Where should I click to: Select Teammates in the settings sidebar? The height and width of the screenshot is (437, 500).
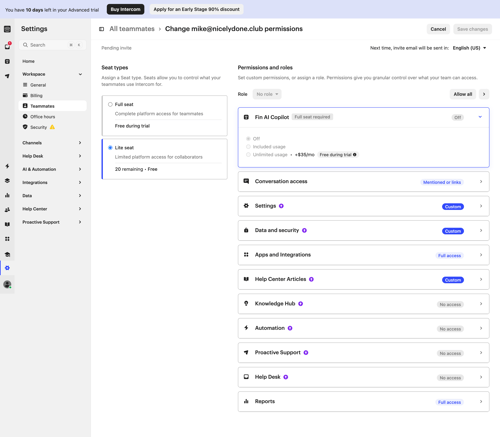coord(52,106)
